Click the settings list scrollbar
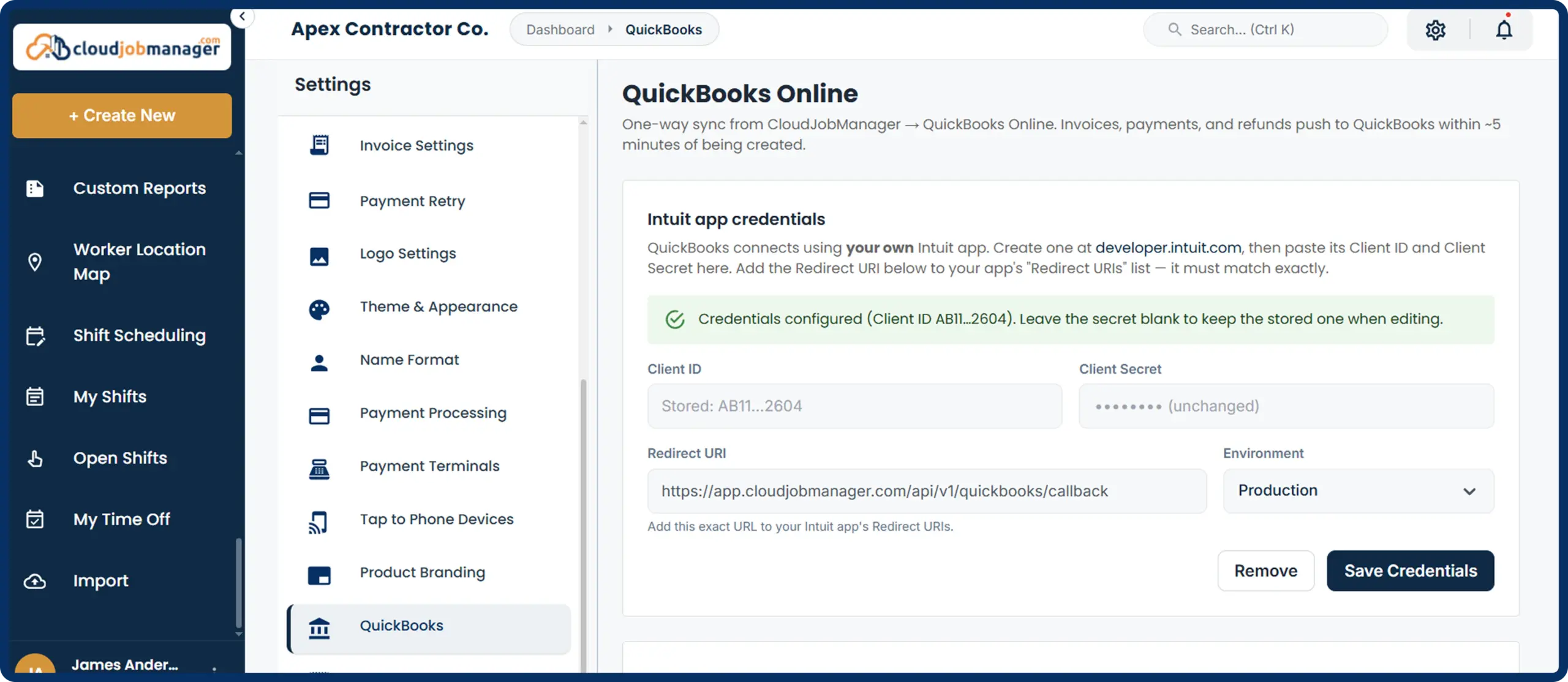1568x682 pixels. (583, 526)
